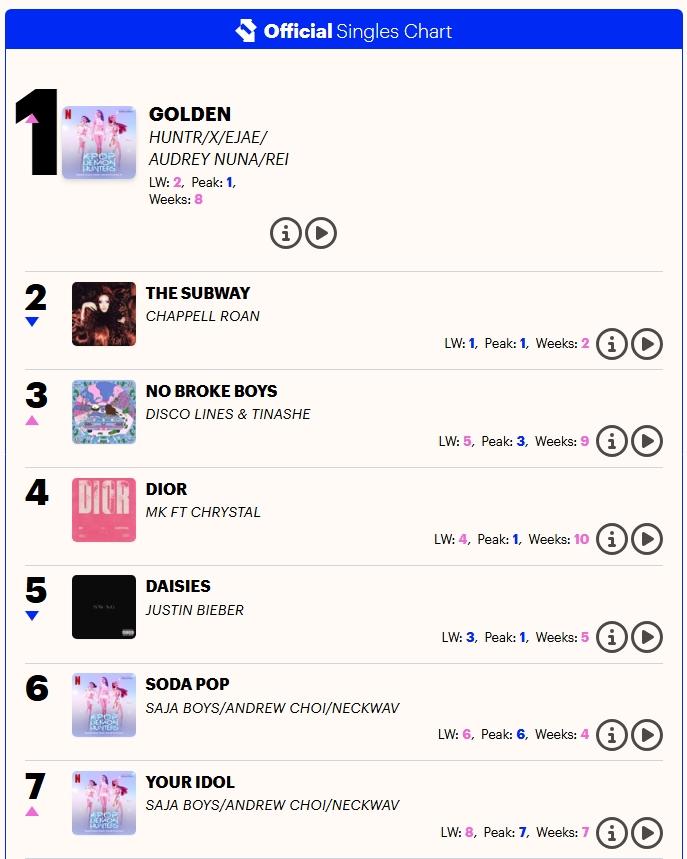Image resolution: width=687 pixels, height=859 pixels.
Task: Play a preview of NO BROKE BOYS
Action: click(x=646, y=440)
